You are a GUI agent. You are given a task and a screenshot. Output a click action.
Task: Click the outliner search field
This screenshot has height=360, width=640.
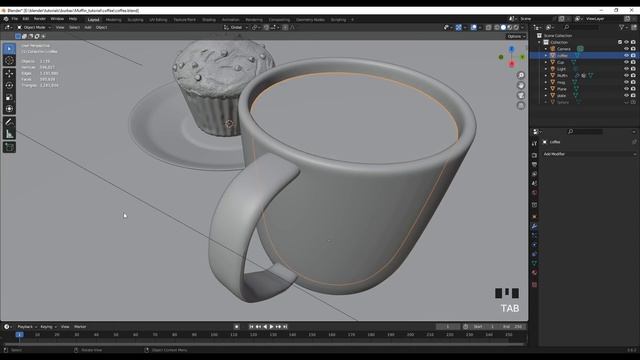582,27
